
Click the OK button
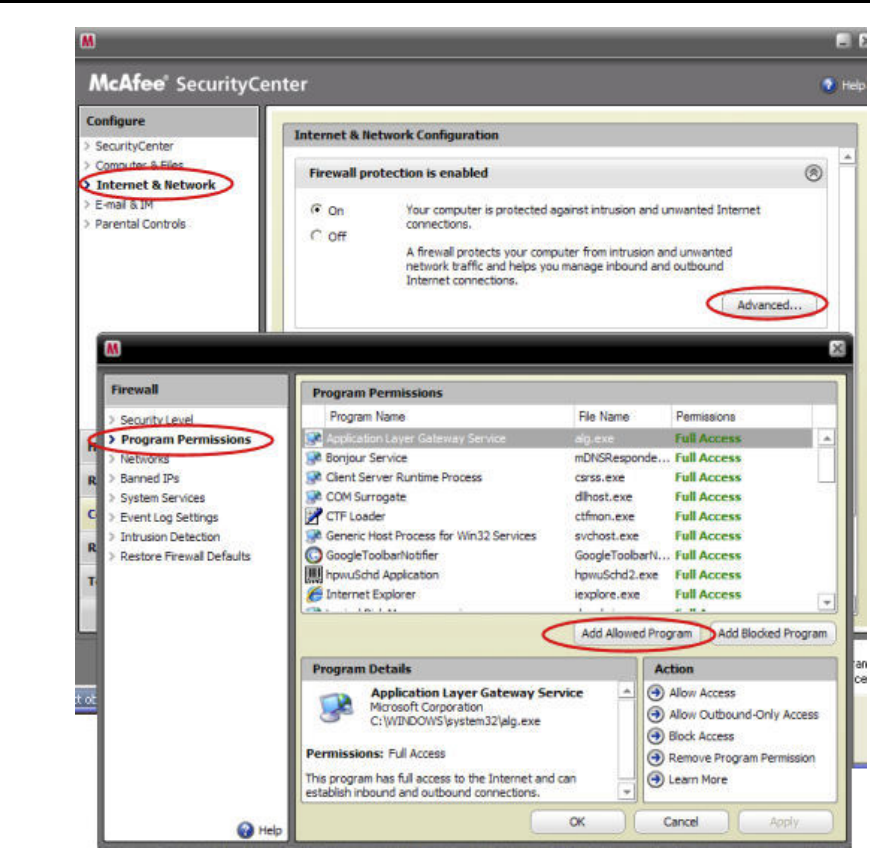pos(578,821)
